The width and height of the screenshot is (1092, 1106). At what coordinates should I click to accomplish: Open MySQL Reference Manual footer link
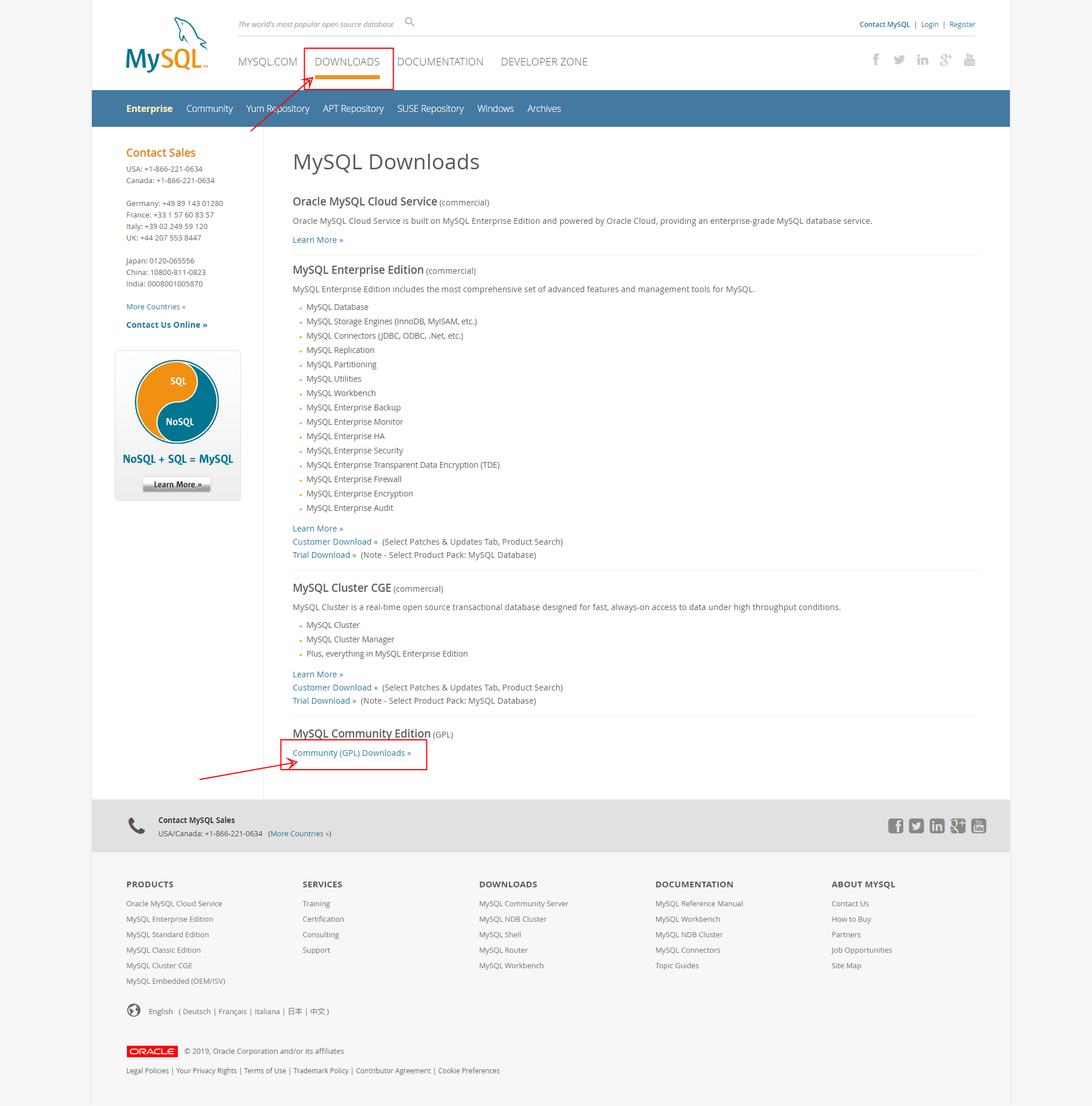[699, 903]
